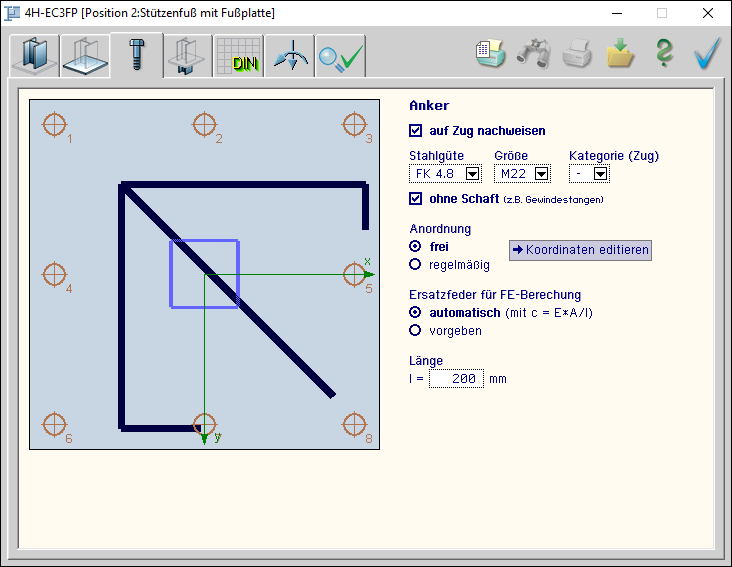Toggle 'auf Zug nachweisen' checkbox
732x567 pixels.
[x=416, y=130]
